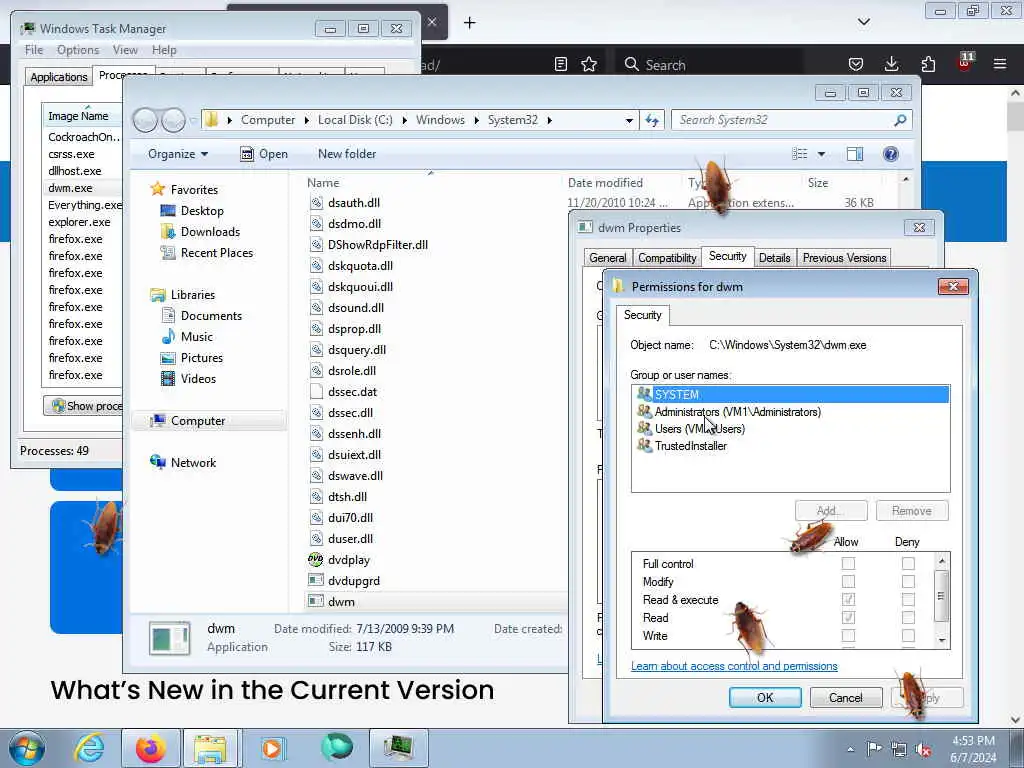Open Task Manager Options menu
The height and width of the screenshot is (768, 1024).
click(78, 50)
